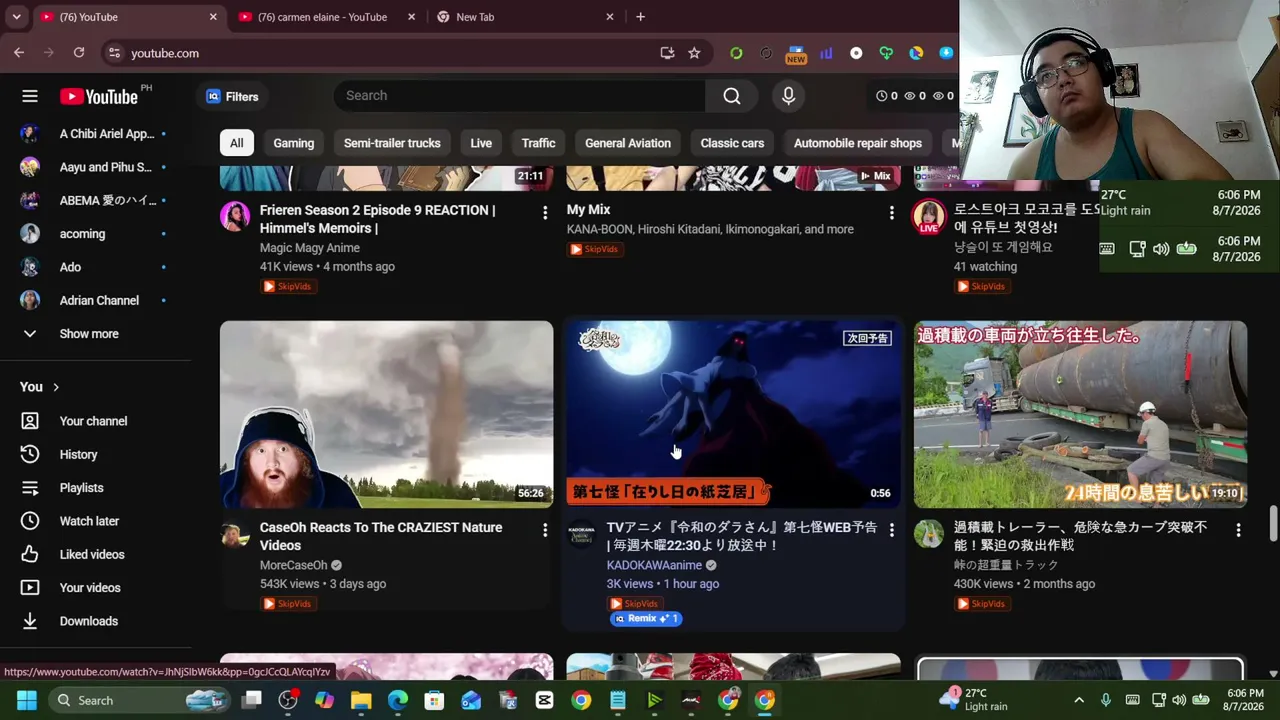Select the Automobile repair shops chip
This screenshot has height=720, width=1280.
click(858, 143)
